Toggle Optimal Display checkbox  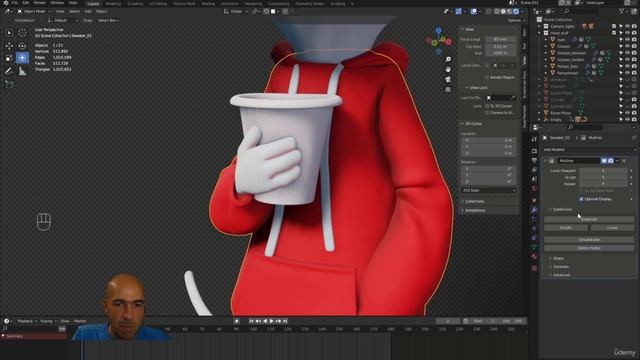[581, 199]
